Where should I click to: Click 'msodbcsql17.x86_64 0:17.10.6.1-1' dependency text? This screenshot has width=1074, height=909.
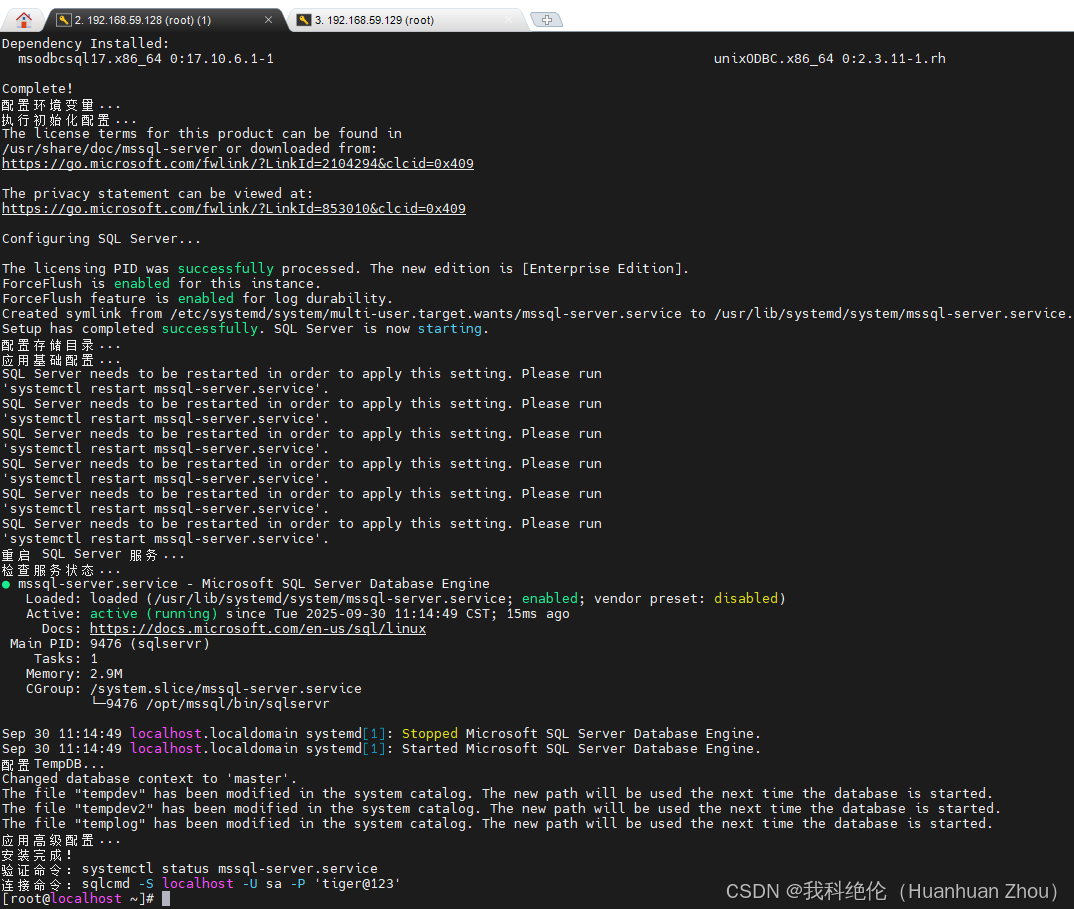coord(146,59)
